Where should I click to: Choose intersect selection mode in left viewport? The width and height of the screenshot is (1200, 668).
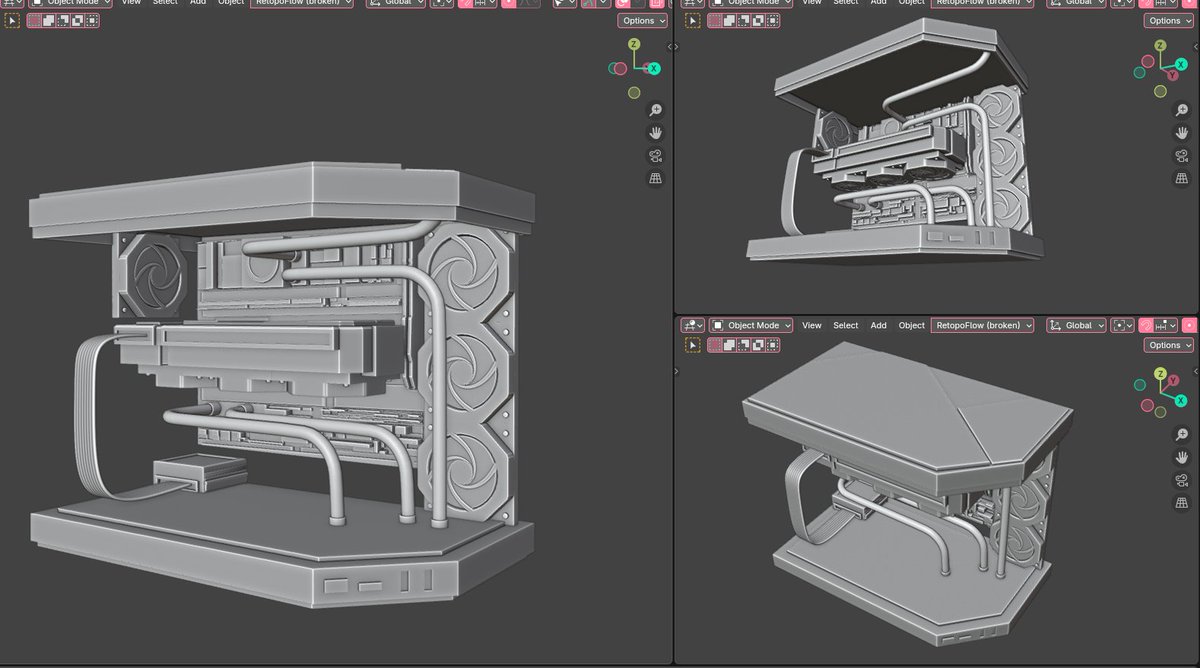pyautogui.click(x=91, y=20)
